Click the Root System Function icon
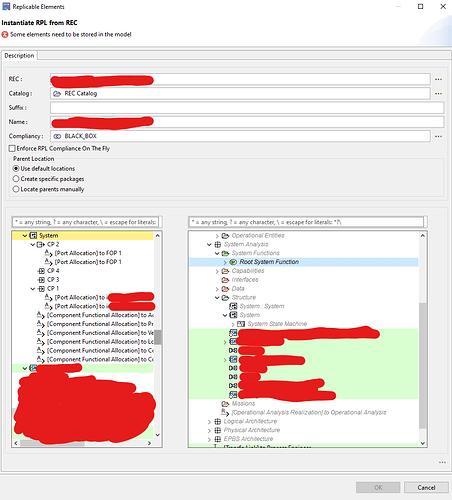 [x=233, y=262]
